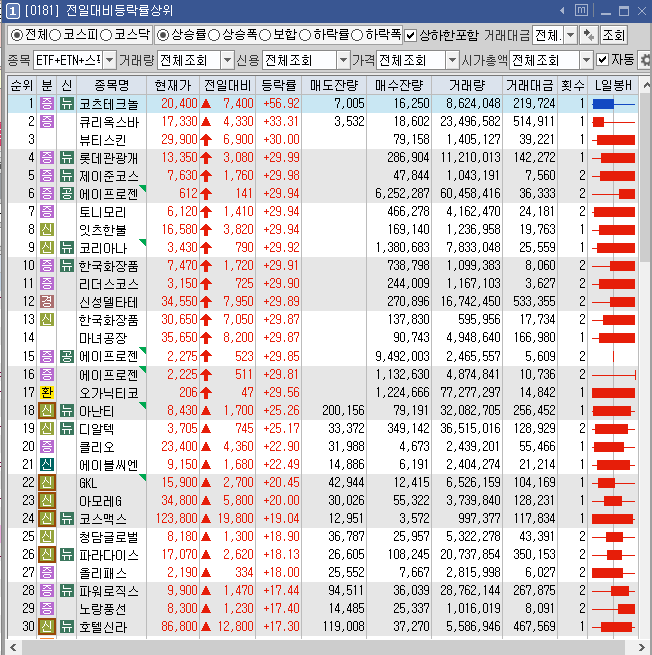Click the 뉴 news badge in 롯데관광개 row
Screen dimensions: 652x655
[67, 158]
